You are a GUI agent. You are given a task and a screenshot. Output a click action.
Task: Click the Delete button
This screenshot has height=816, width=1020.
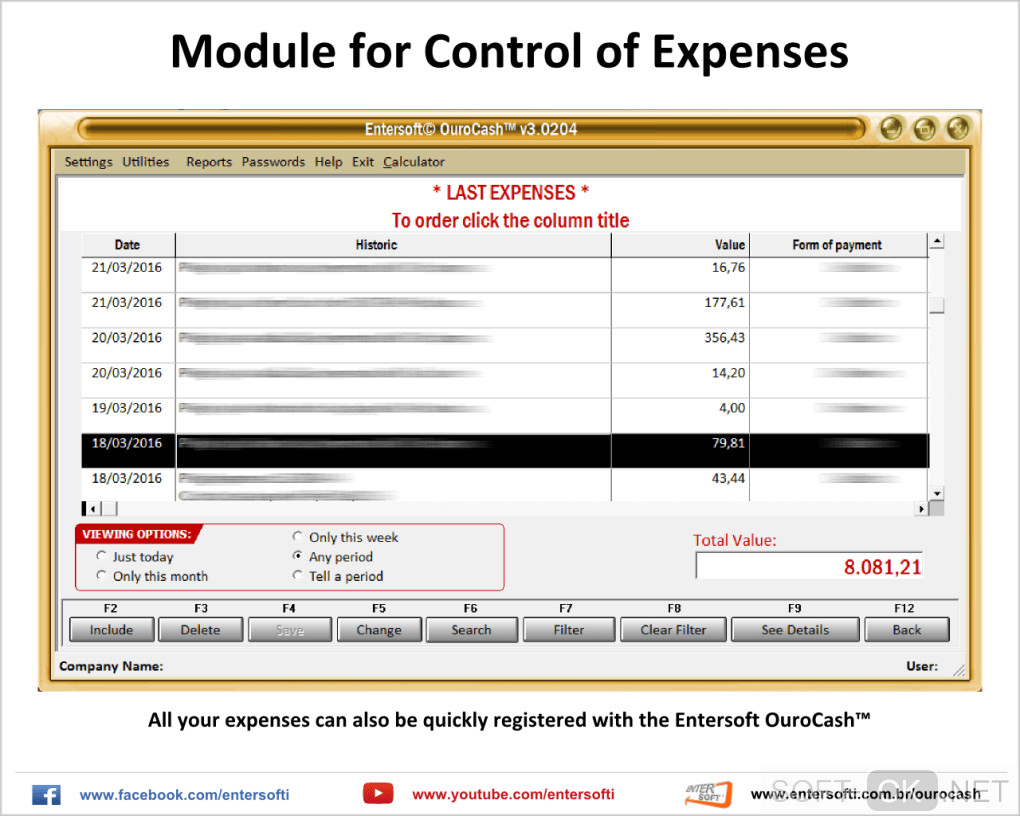pos(200,630)
